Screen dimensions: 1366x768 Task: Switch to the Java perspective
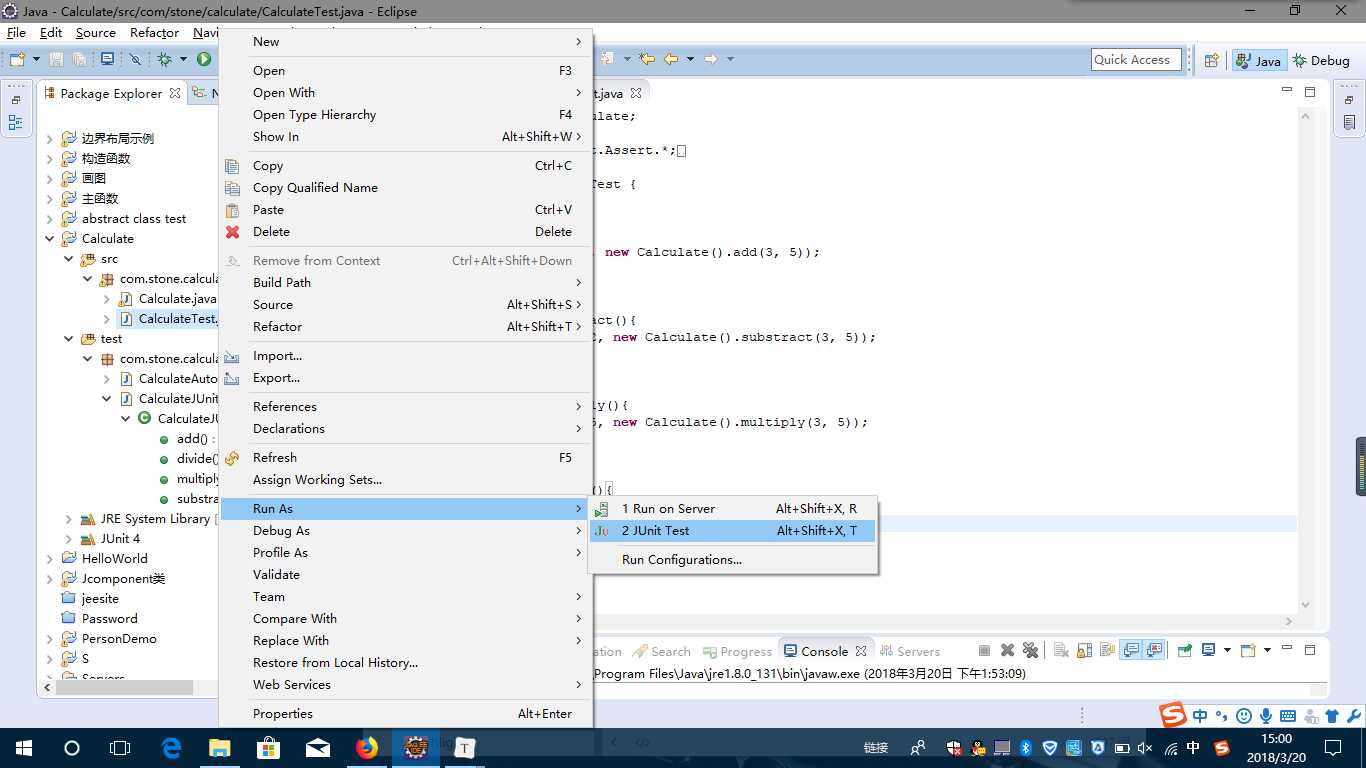(1258, 60)
